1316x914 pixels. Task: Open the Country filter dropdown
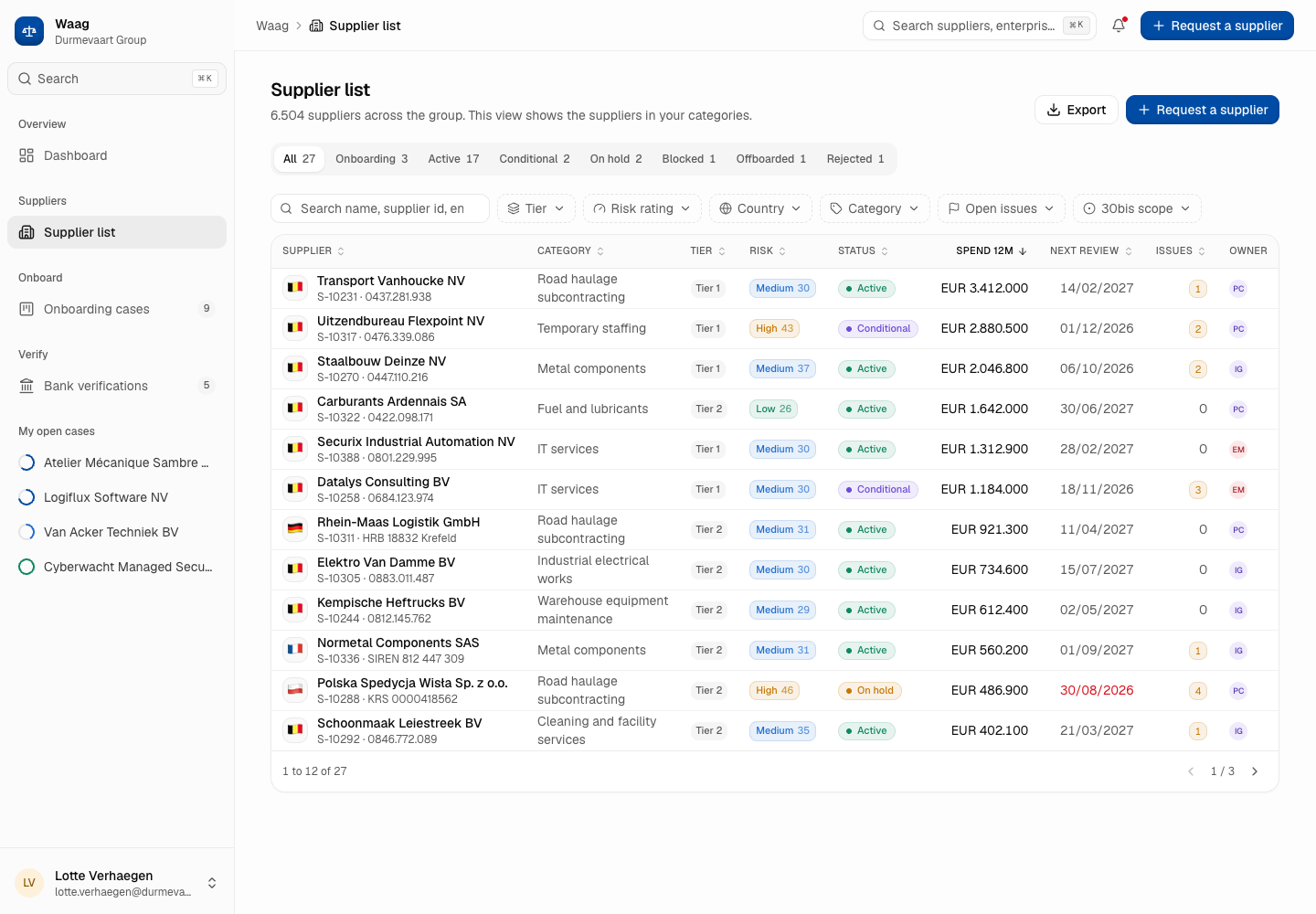pos(760,208)
